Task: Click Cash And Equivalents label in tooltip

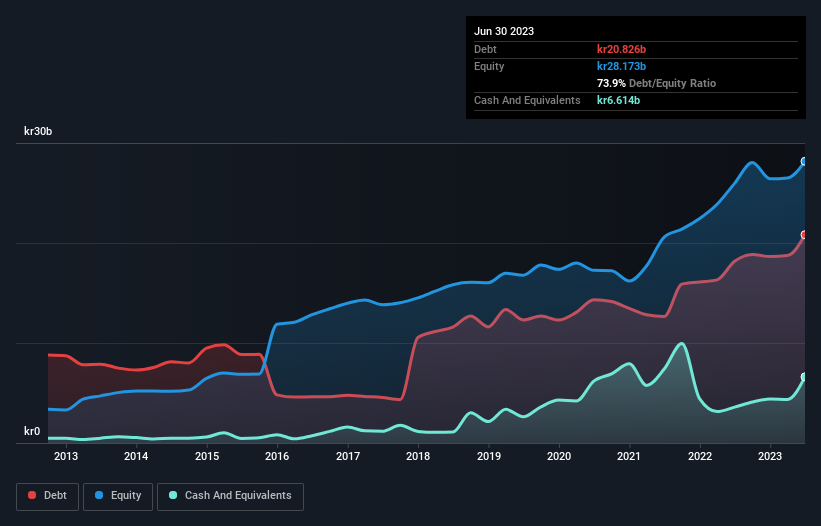Action: tap(527, 100)
